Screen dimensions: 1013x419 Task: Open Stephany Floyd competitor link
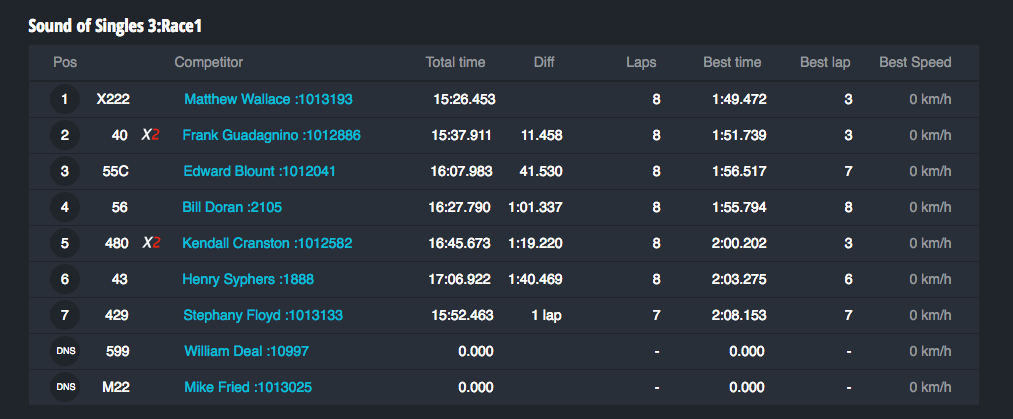[263, 316]
